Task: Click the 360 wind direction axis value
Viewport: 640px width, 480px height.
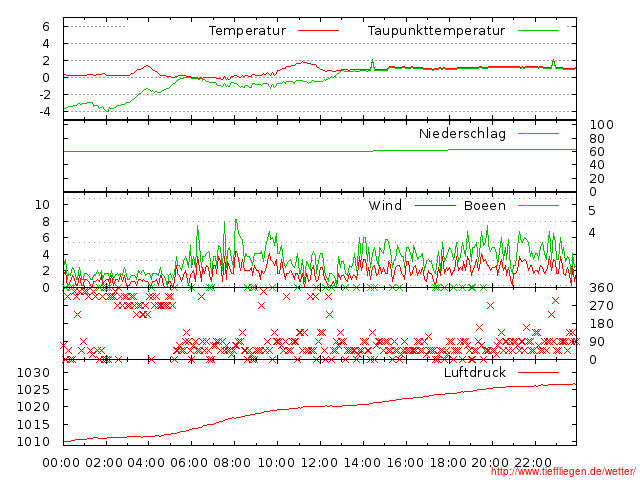Action: pos(601,288)
